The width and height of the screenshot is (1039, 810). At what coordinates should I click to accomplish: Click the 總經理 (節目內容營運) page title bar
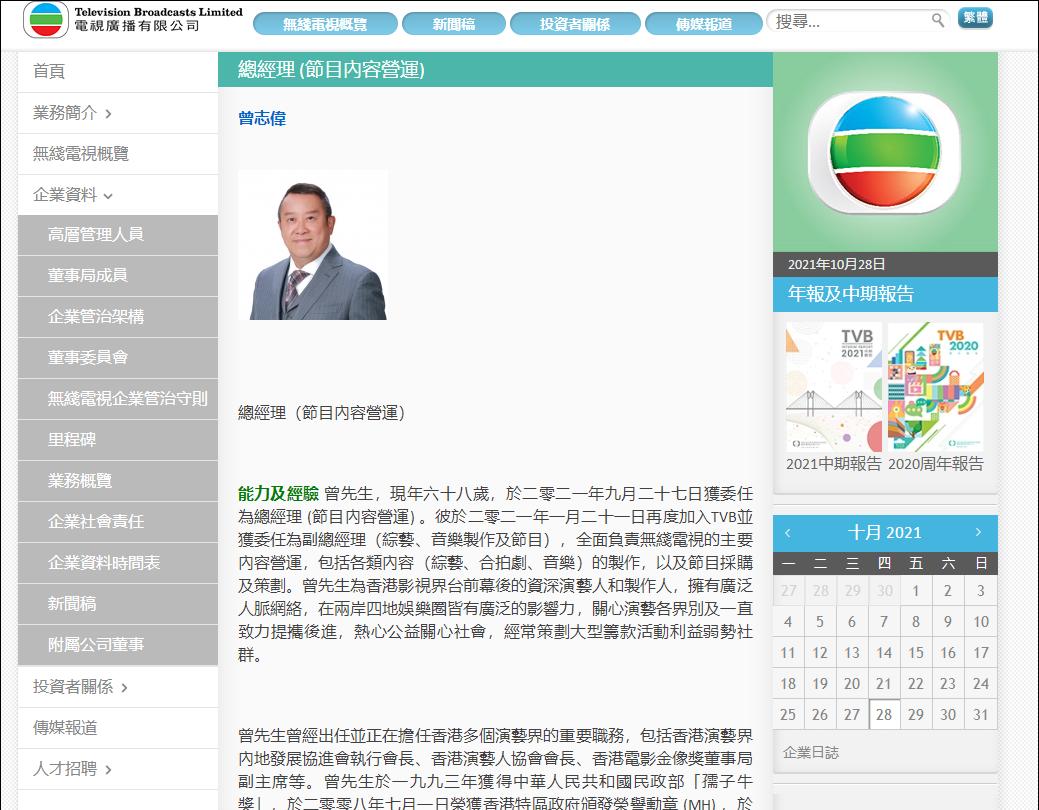tap(495, 70)
